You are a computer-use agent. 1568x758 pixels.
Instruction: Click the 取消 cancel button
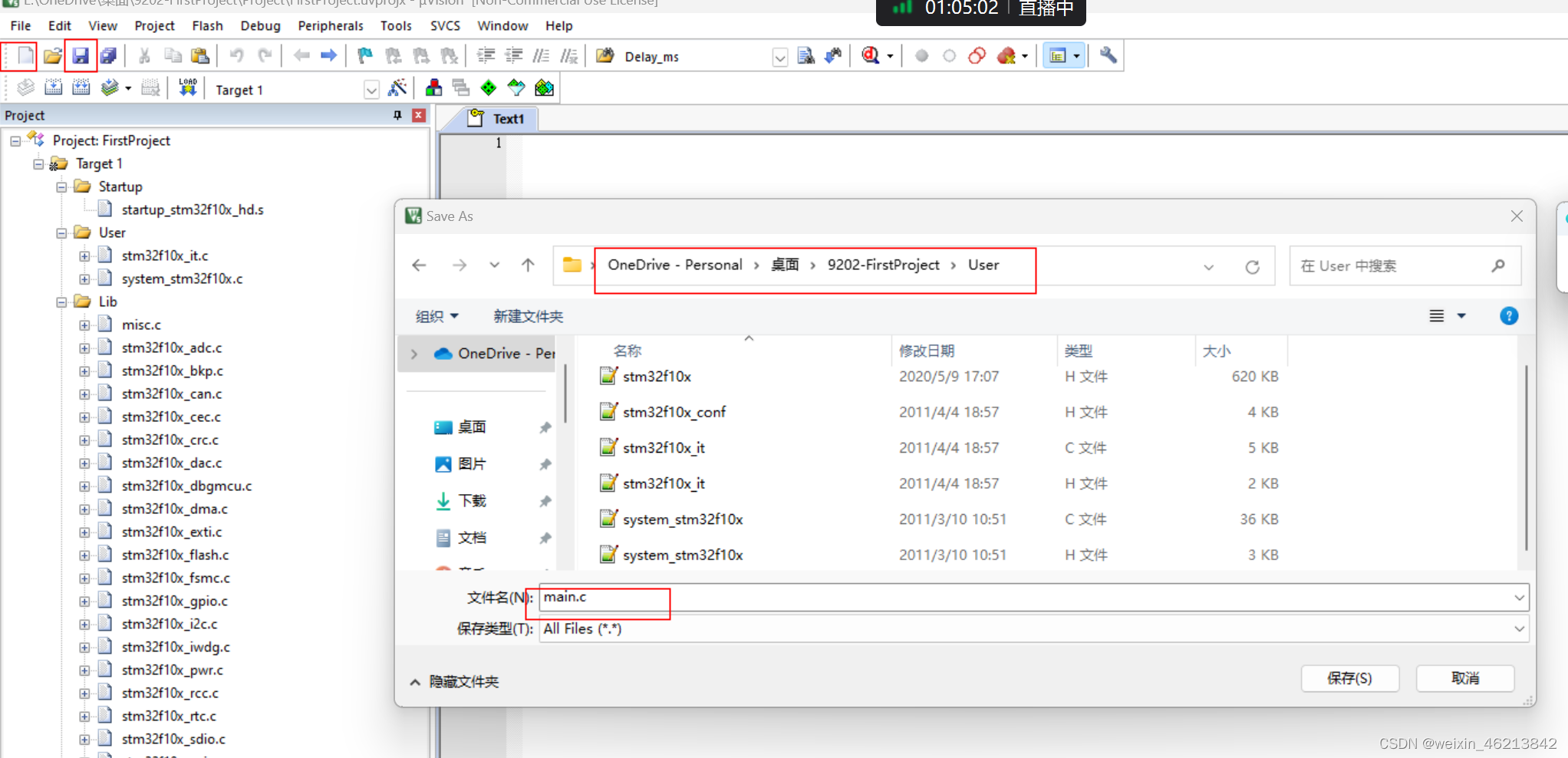point(1465,678)
